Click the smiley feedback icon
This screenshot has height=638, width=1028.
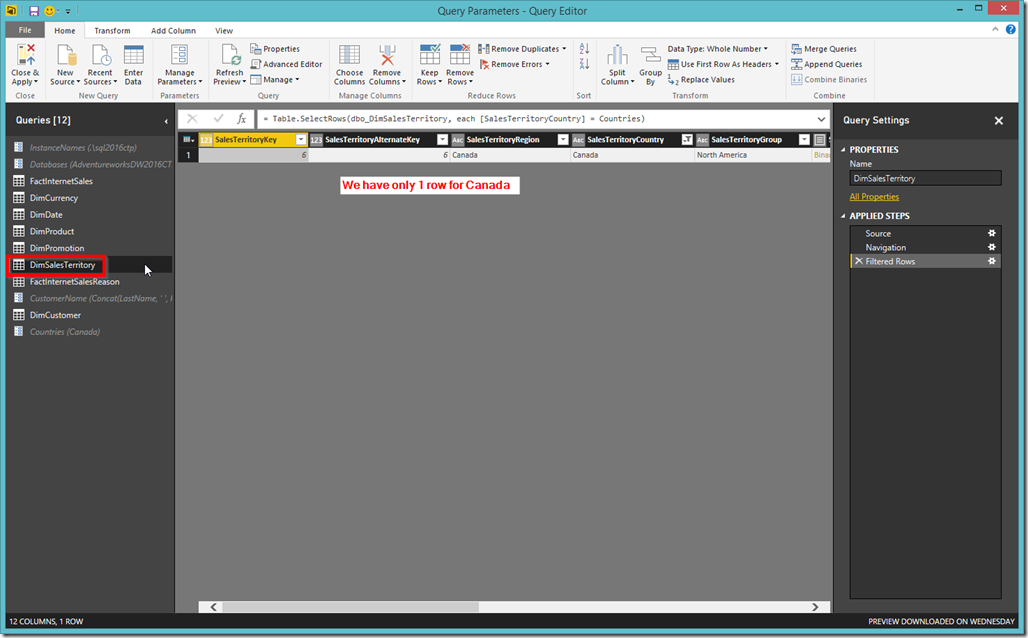coord(49,11)
